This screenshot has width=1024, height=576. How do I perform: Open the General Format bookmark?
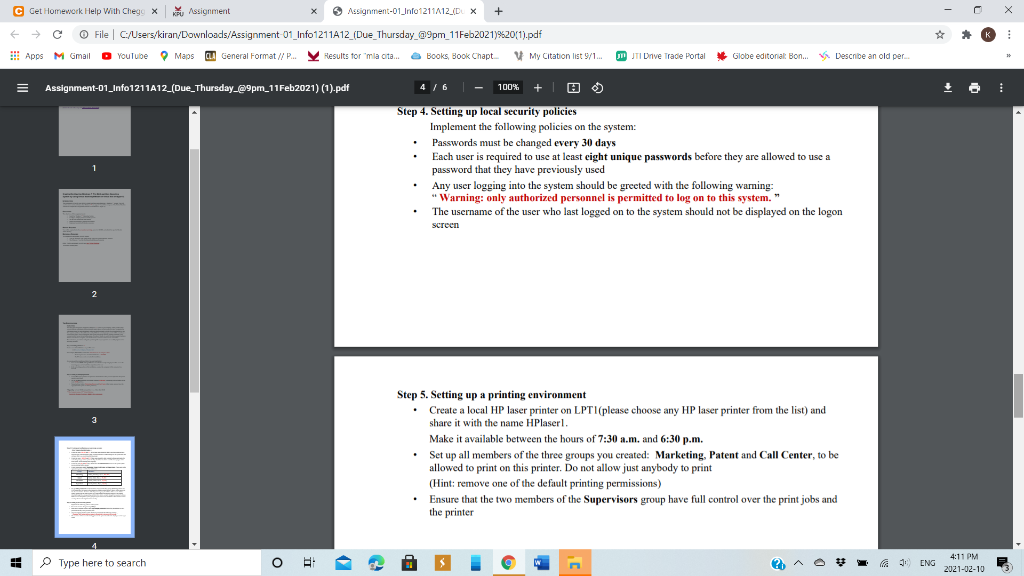(251, 56)
